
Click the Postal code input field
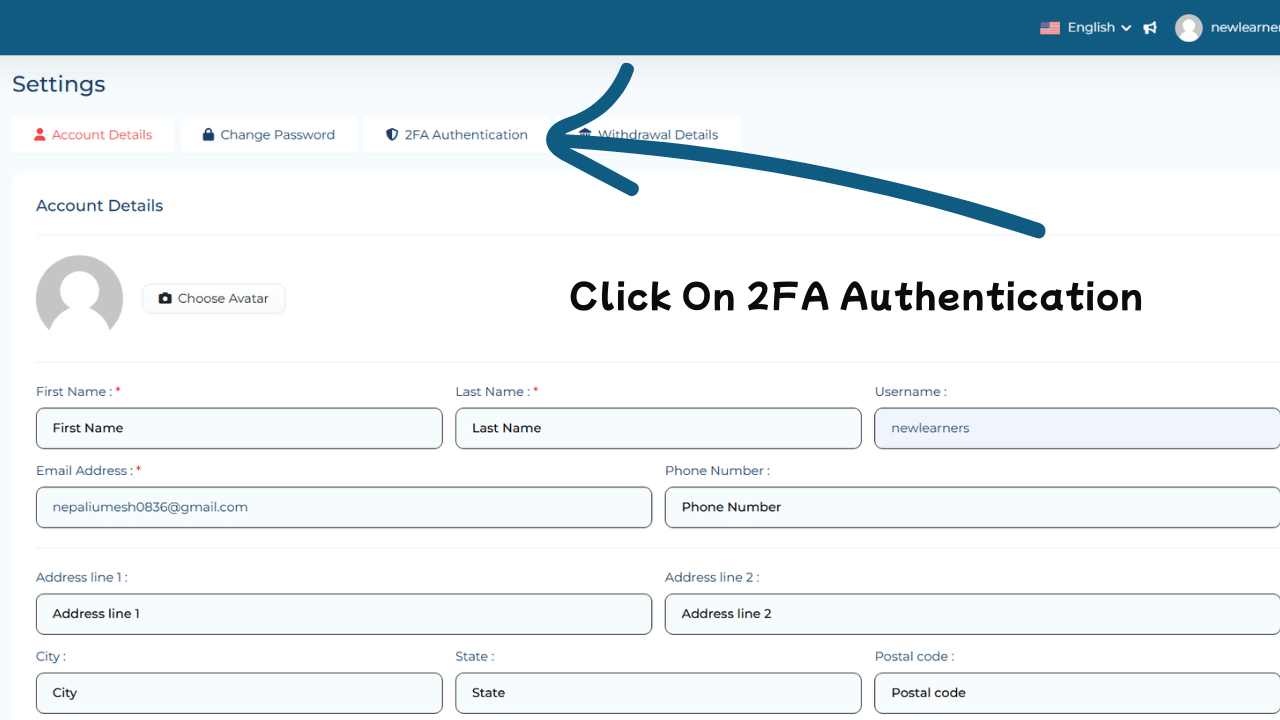(1076, 693)
